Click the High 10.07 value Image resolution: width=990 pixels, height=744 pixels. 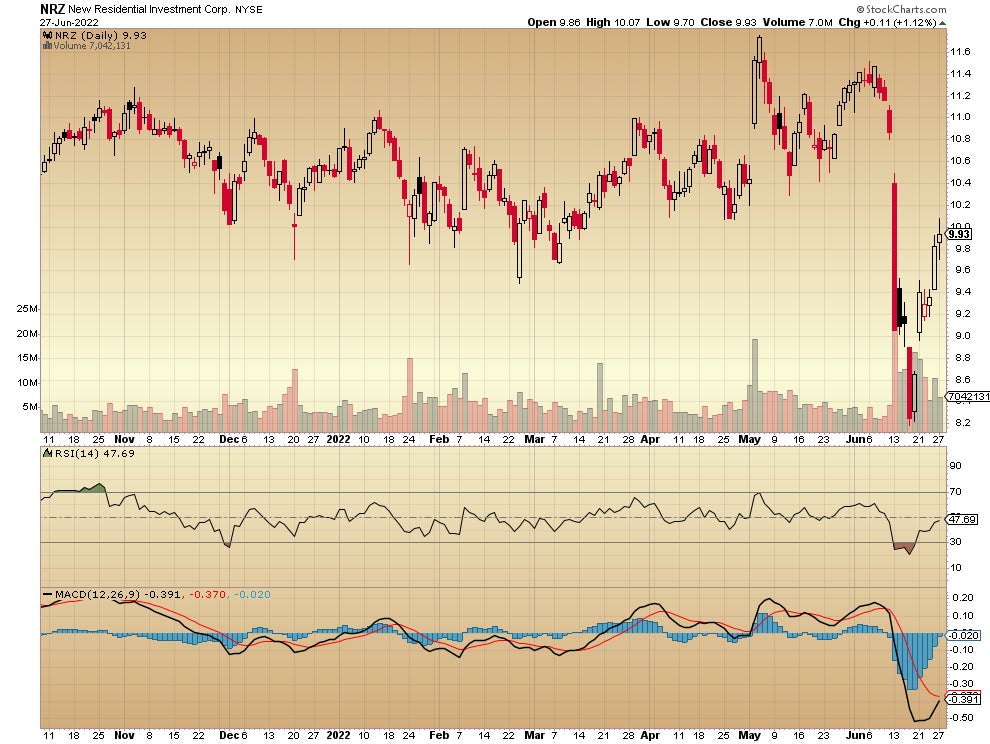point(612,22)
